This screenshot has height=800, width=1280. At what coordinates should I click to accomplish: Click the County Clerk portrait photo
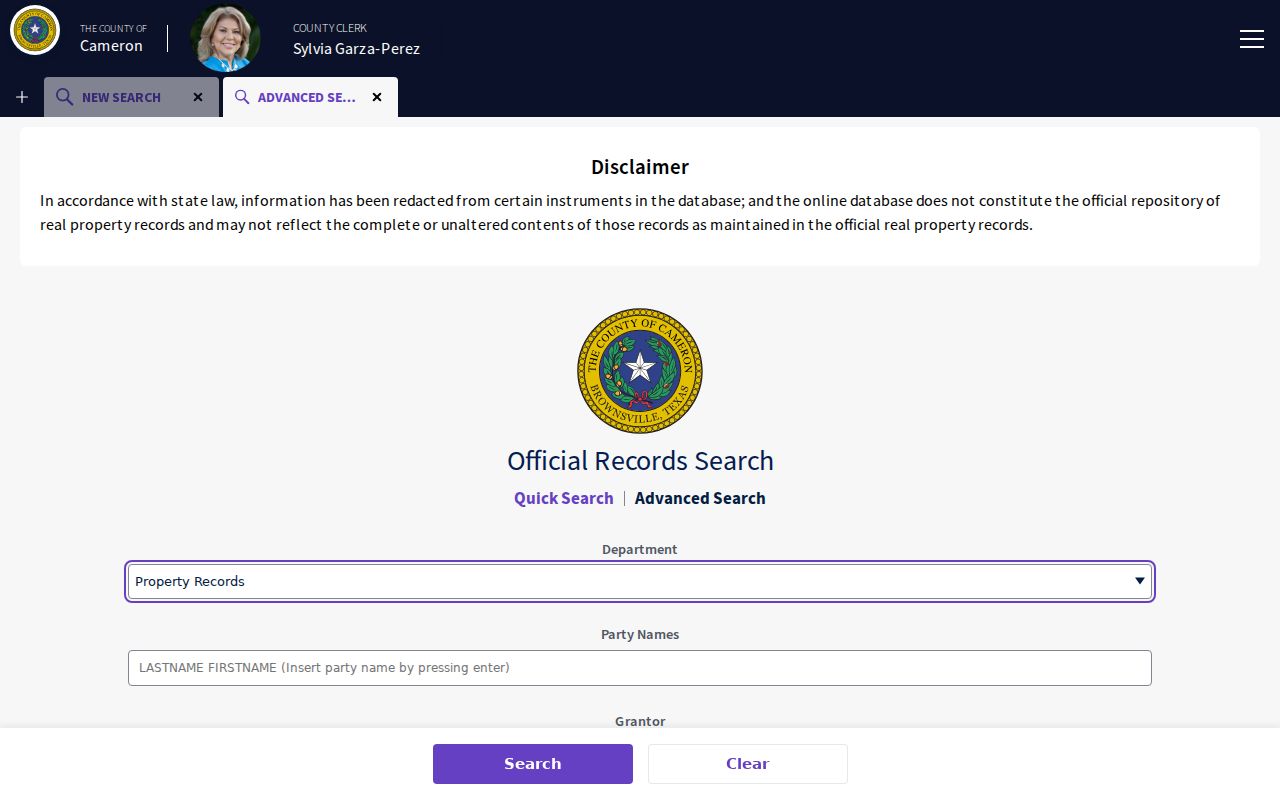(x=225, y=38)
